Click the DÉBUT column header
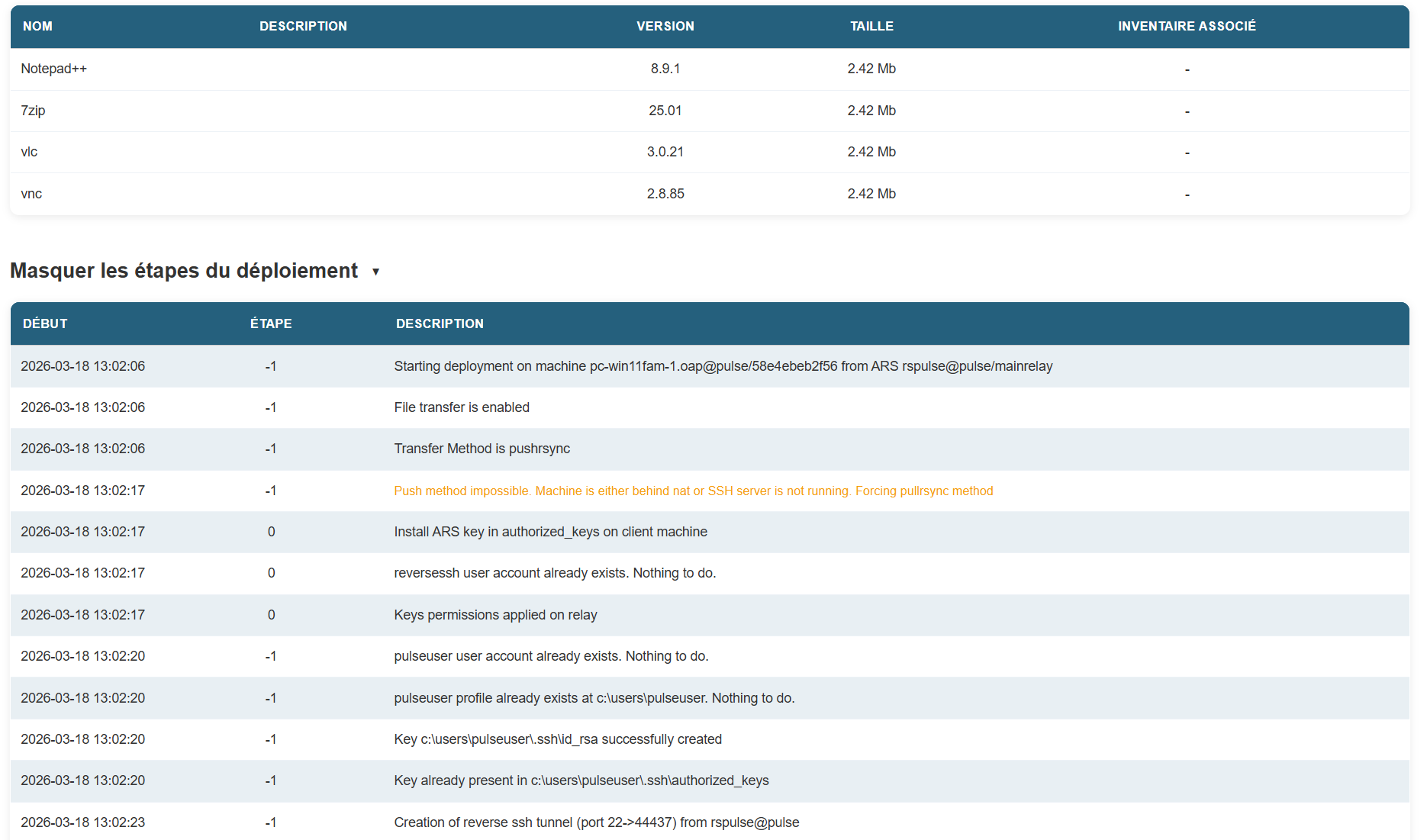The width and height of the screenshot is (1427, 840). click(45, 323)
